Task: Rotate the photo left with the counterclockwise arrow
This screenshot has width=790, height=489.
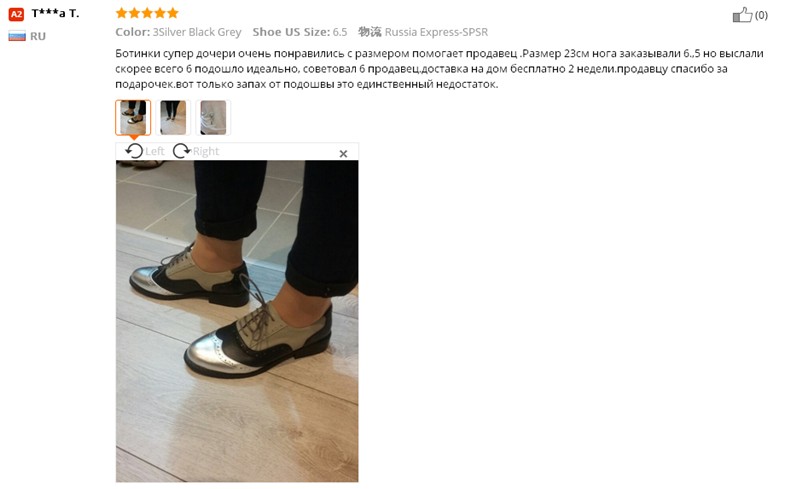Action: pyautogui.click(x=134, y=151)
